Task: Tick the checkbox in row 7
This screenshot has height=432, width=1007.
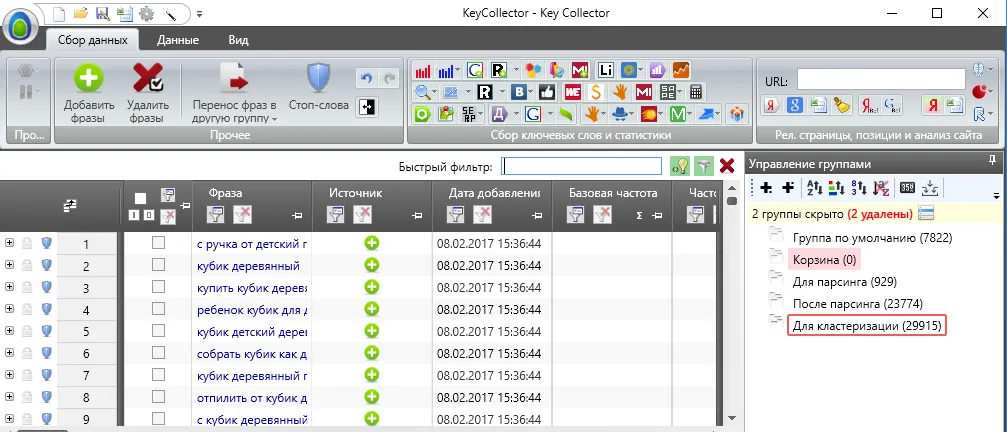Action: coord(158,374)
